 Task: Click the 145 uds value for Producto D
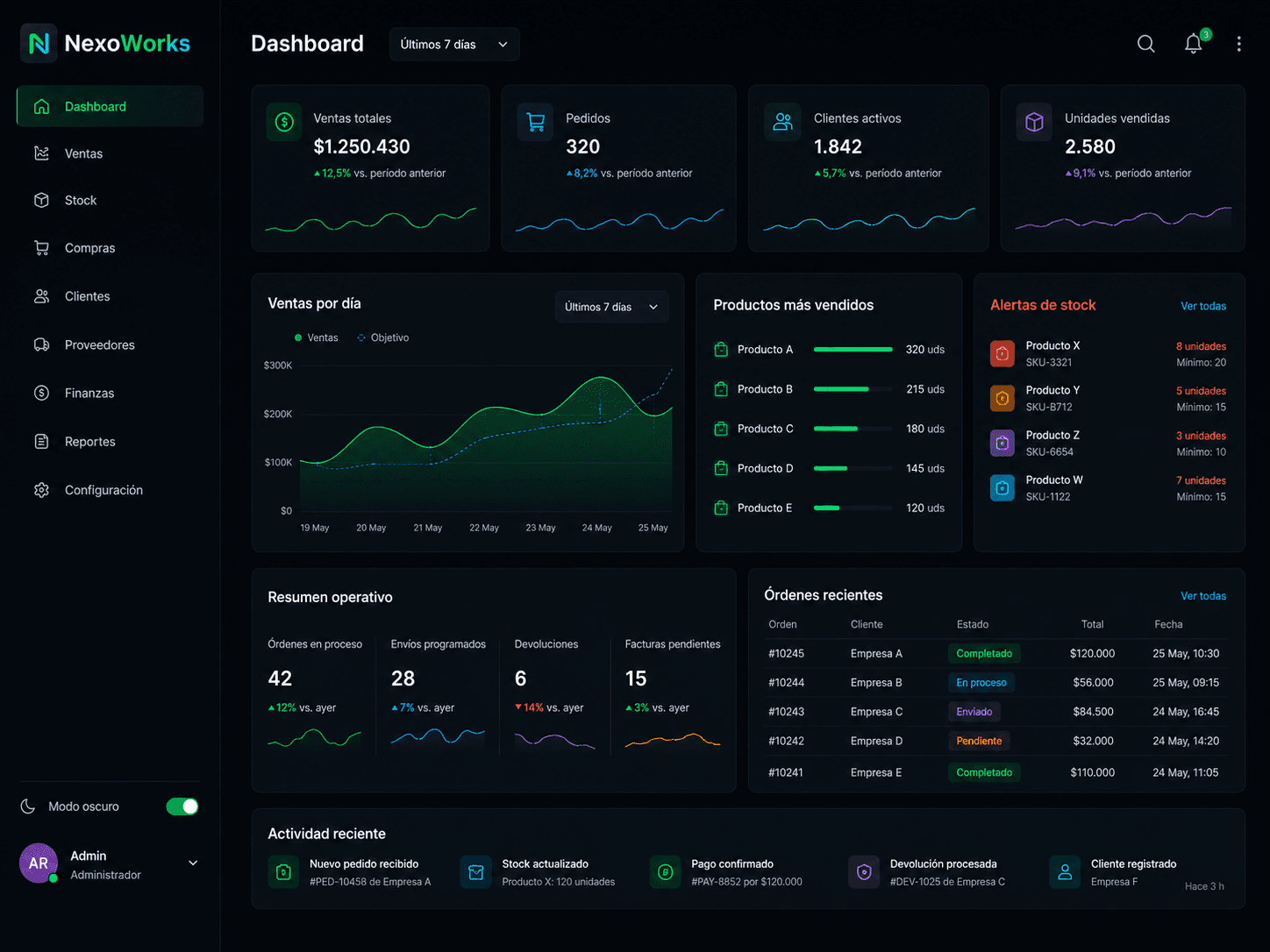tap(925, 468)
